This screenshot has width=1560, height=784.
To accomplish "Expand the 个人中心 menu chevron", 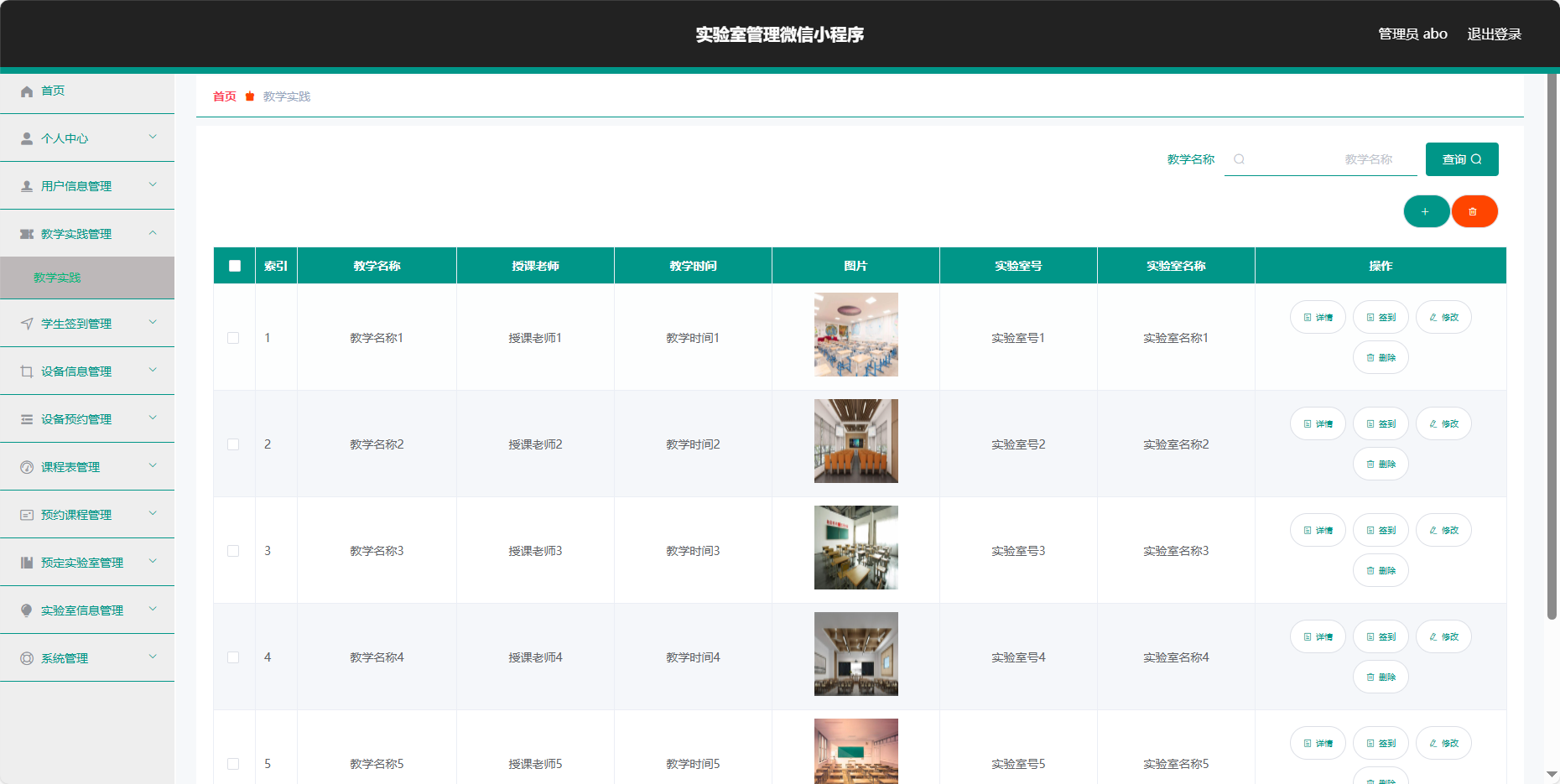I will tap(153, 137).
